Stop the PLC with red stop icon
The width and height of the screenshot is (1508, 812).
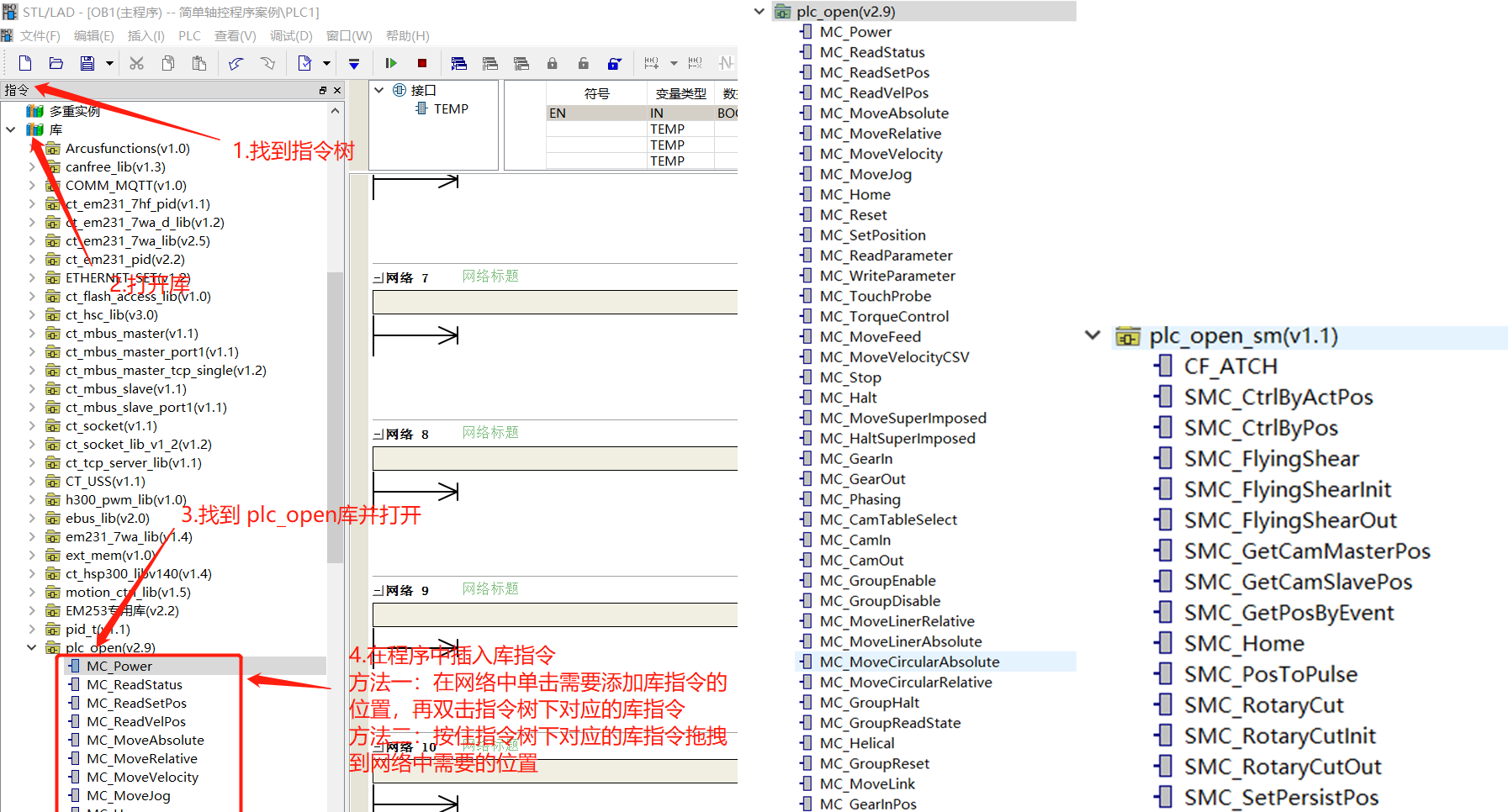(x=422, y=63)
